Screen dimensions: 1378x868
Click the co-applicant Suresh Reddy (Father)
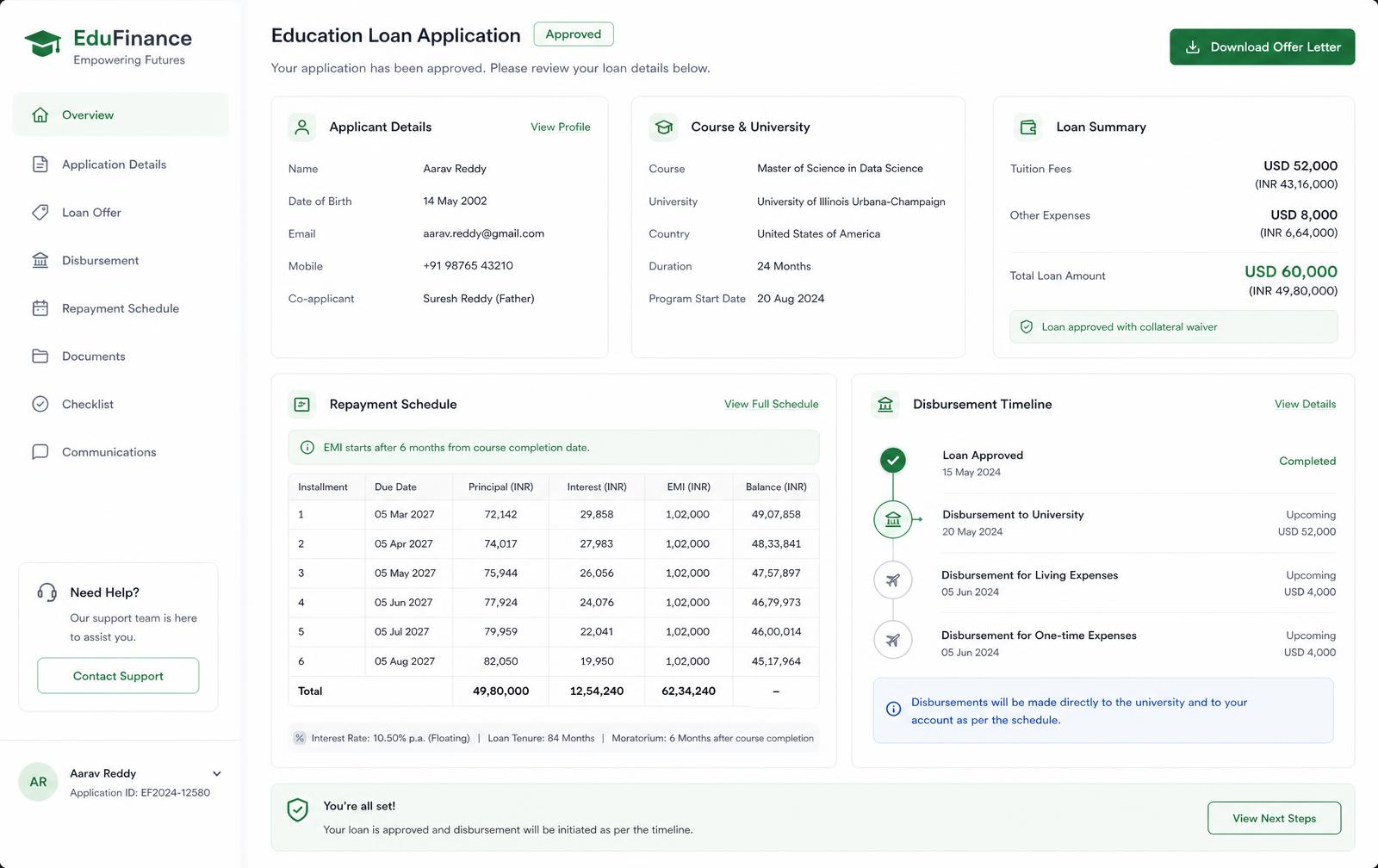[x=478, y=299]
